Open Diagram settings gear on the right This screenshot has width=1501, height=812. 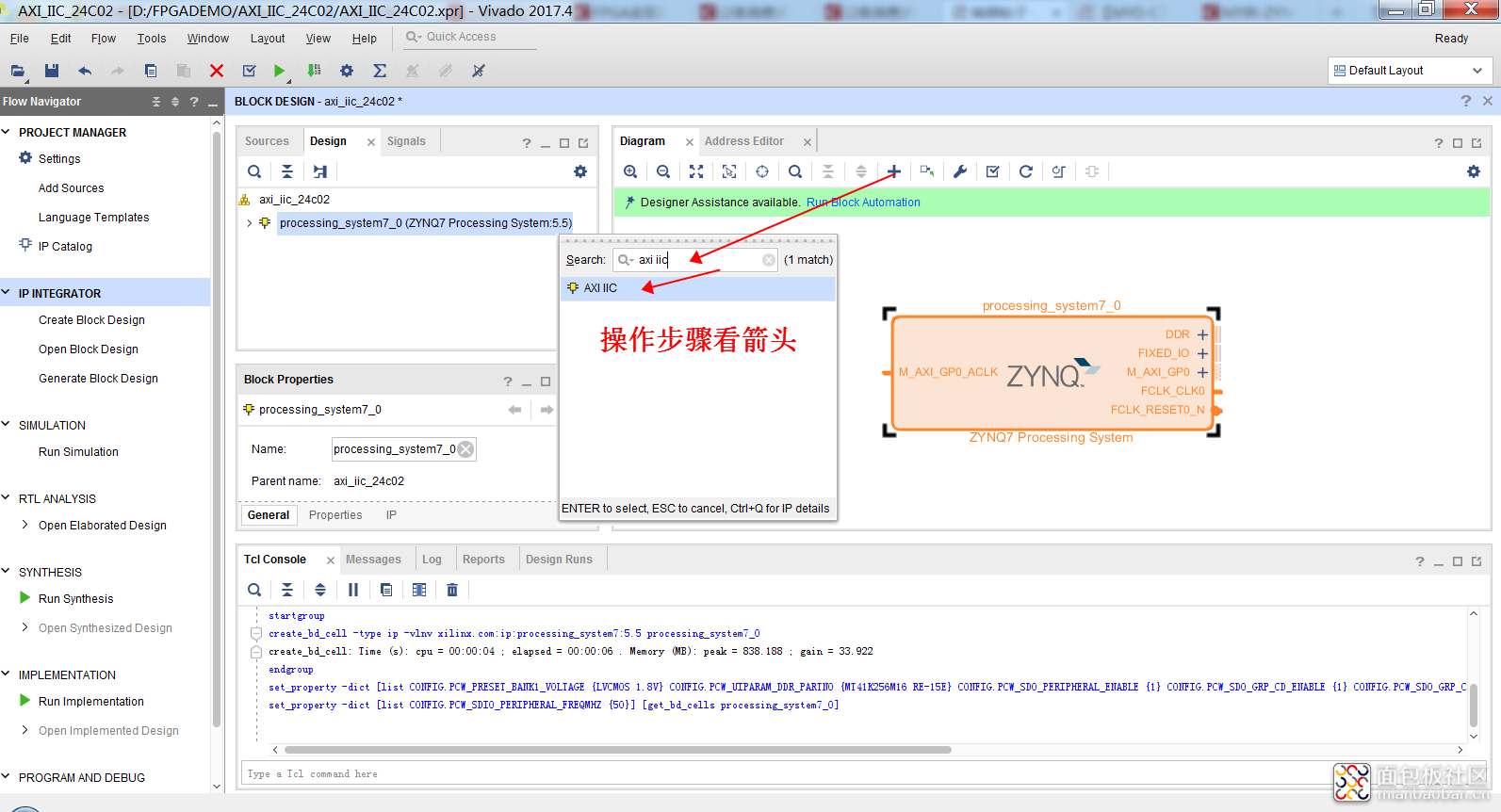[x=1474, y=171]
